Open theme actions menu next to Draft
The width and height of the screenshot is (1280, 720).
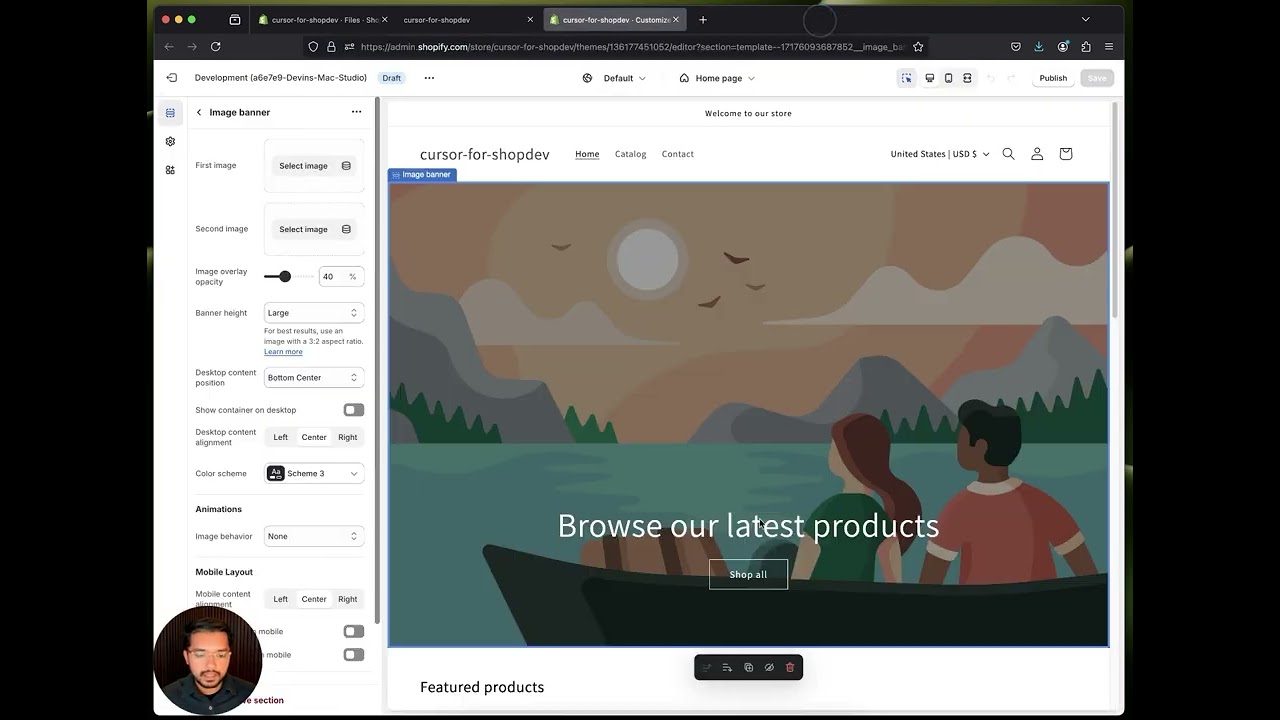tap(429, 78)
